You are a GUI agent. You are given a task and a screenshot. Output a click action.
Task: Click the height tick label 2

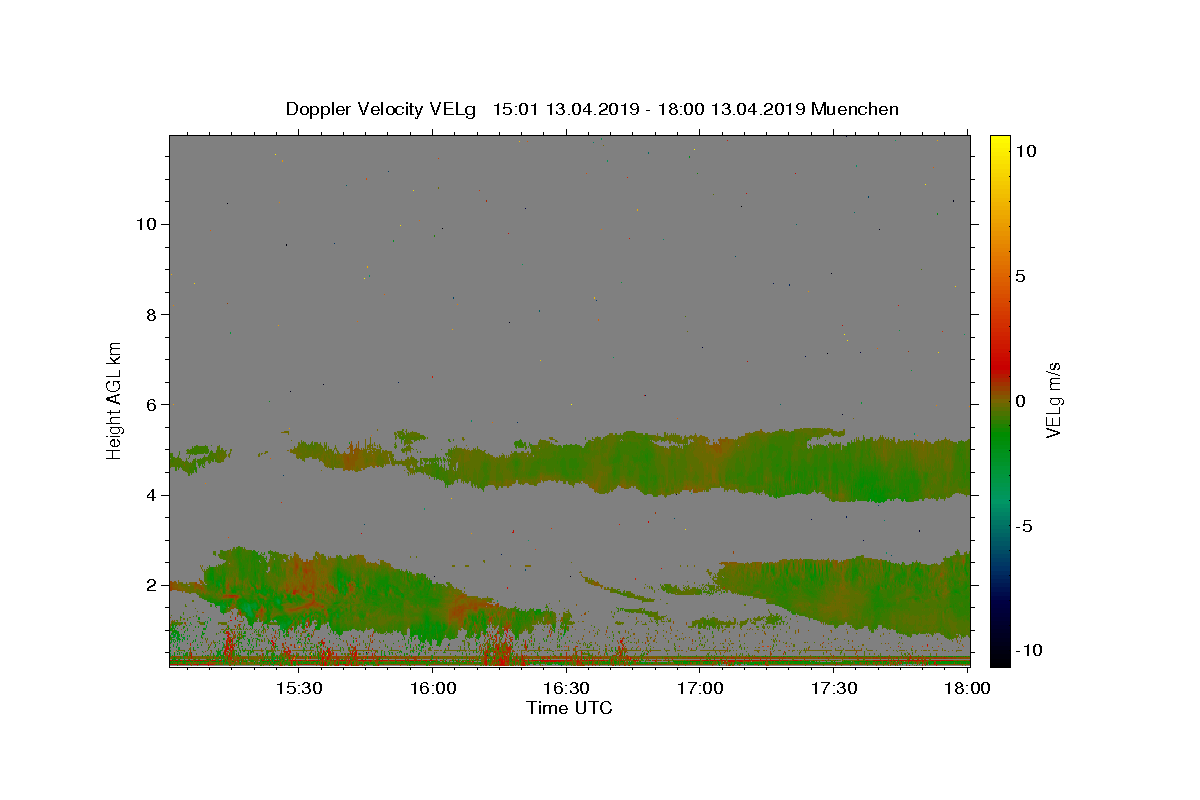click(x=149, y=585)
